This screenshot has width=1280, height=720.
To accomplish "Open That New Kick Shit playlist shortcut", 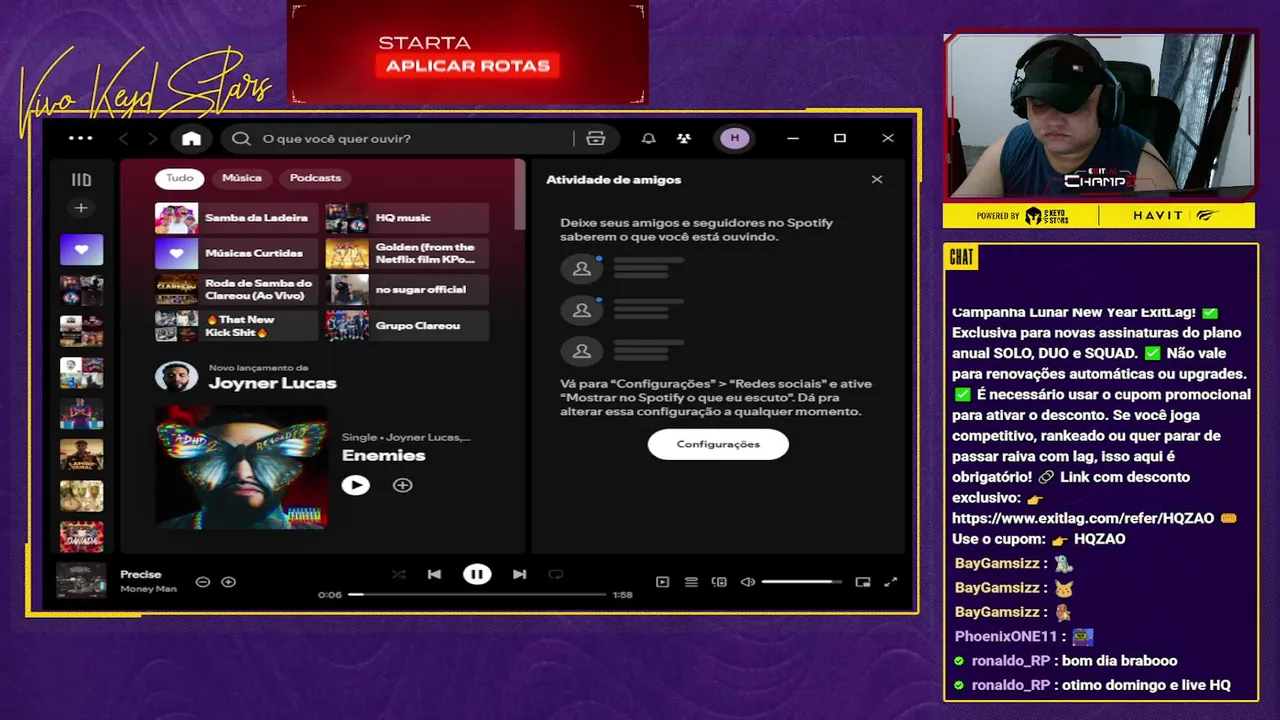I will tap(236, 326).
